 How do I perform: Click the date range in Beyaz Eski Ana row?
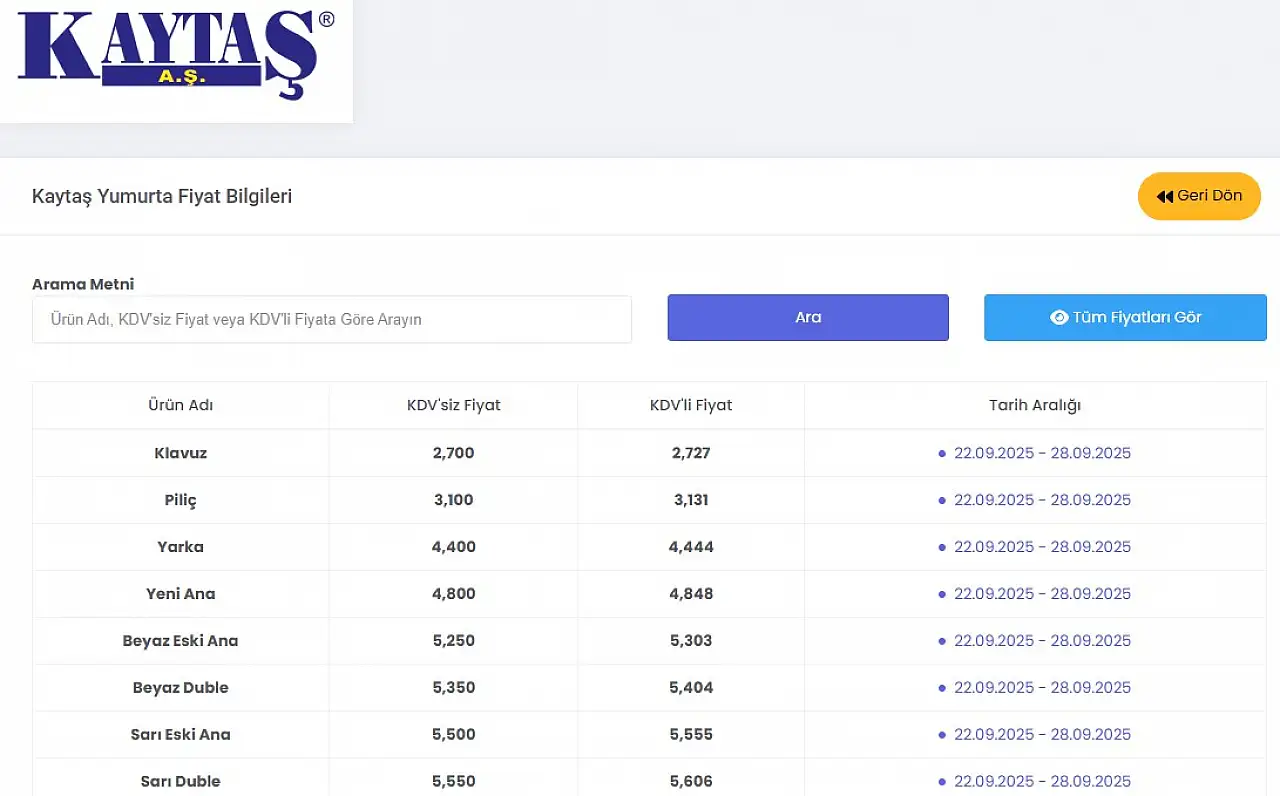click(1042, 641)
